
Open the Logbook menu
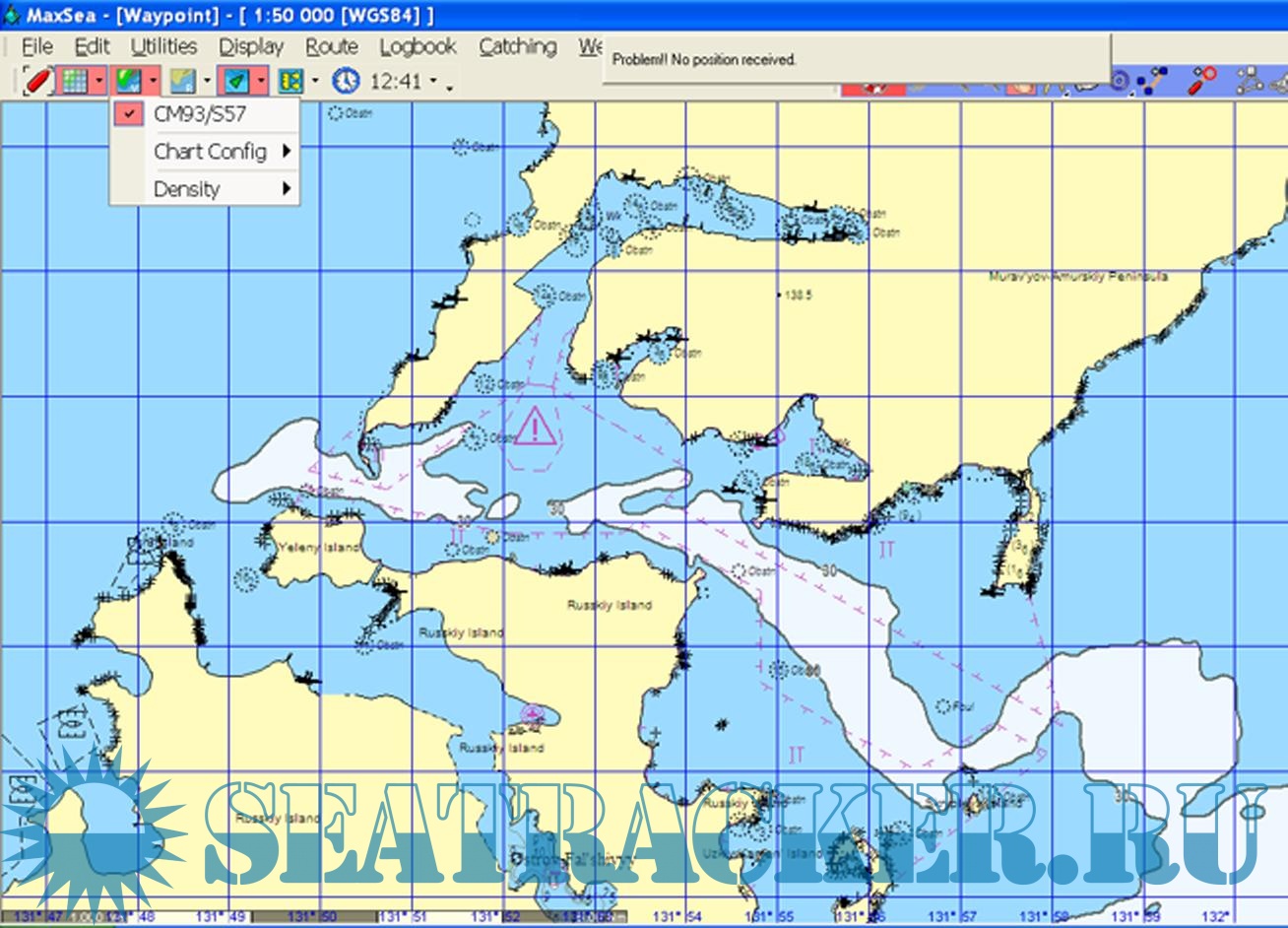click(418, 46)
